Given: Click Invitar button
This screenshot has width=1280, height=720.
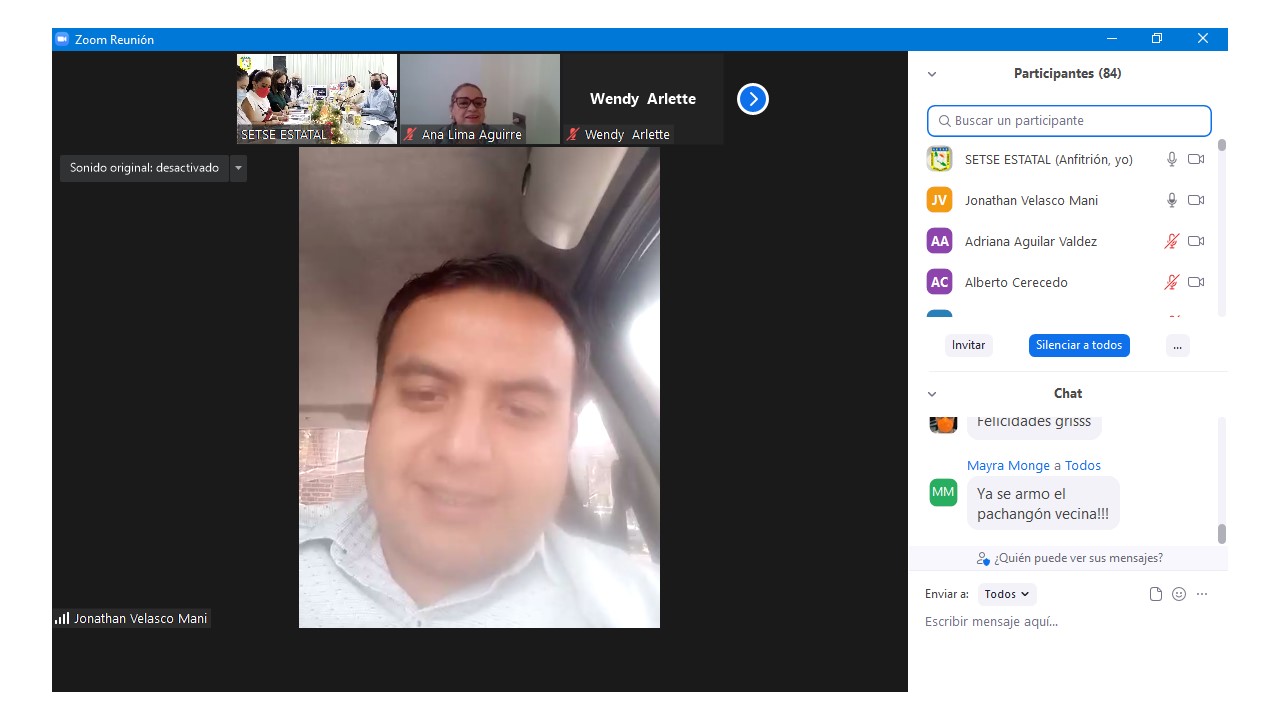Looking at the screenshot, I should point(968,345).
